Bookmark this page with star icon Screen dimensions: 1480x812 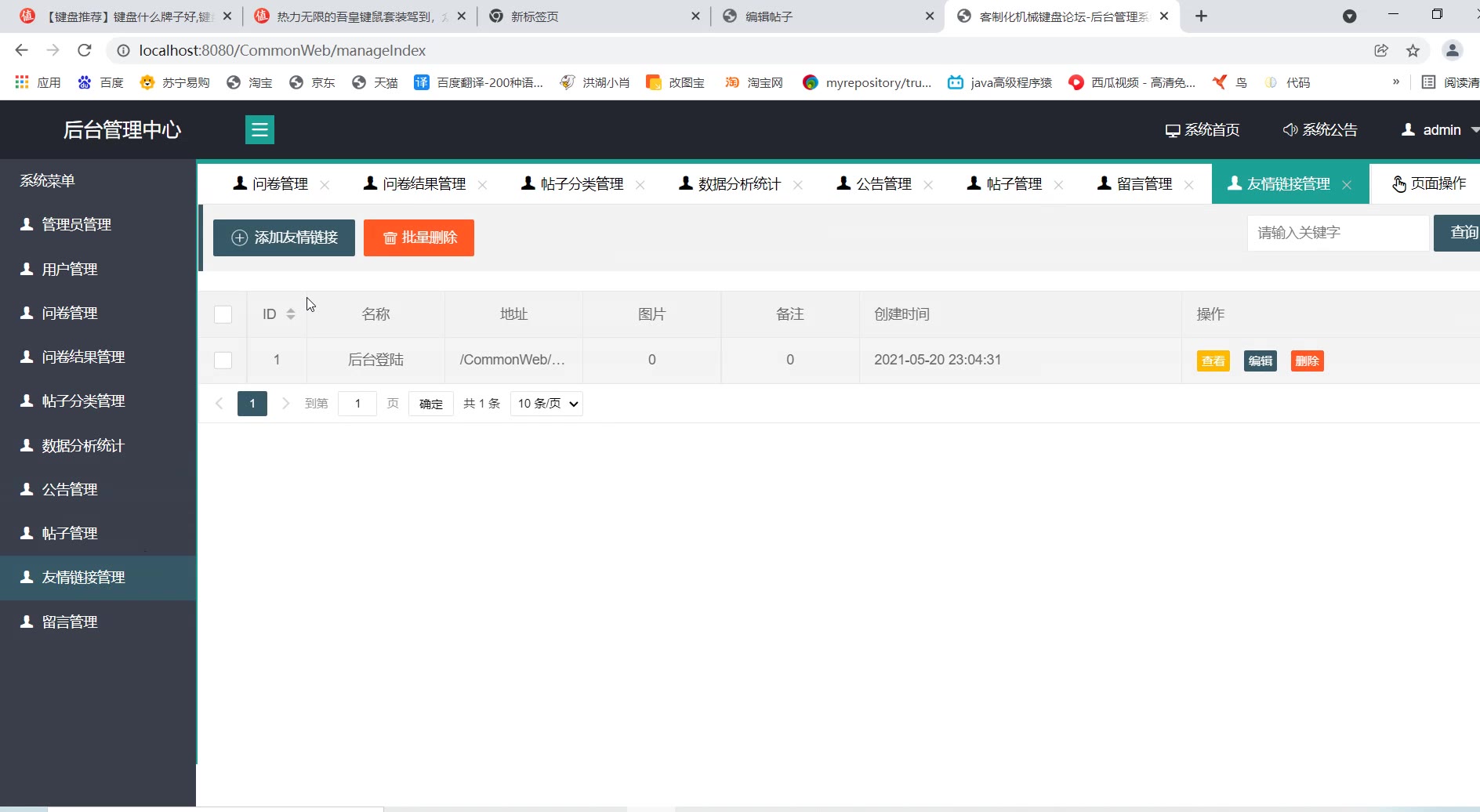point(1413,51)
